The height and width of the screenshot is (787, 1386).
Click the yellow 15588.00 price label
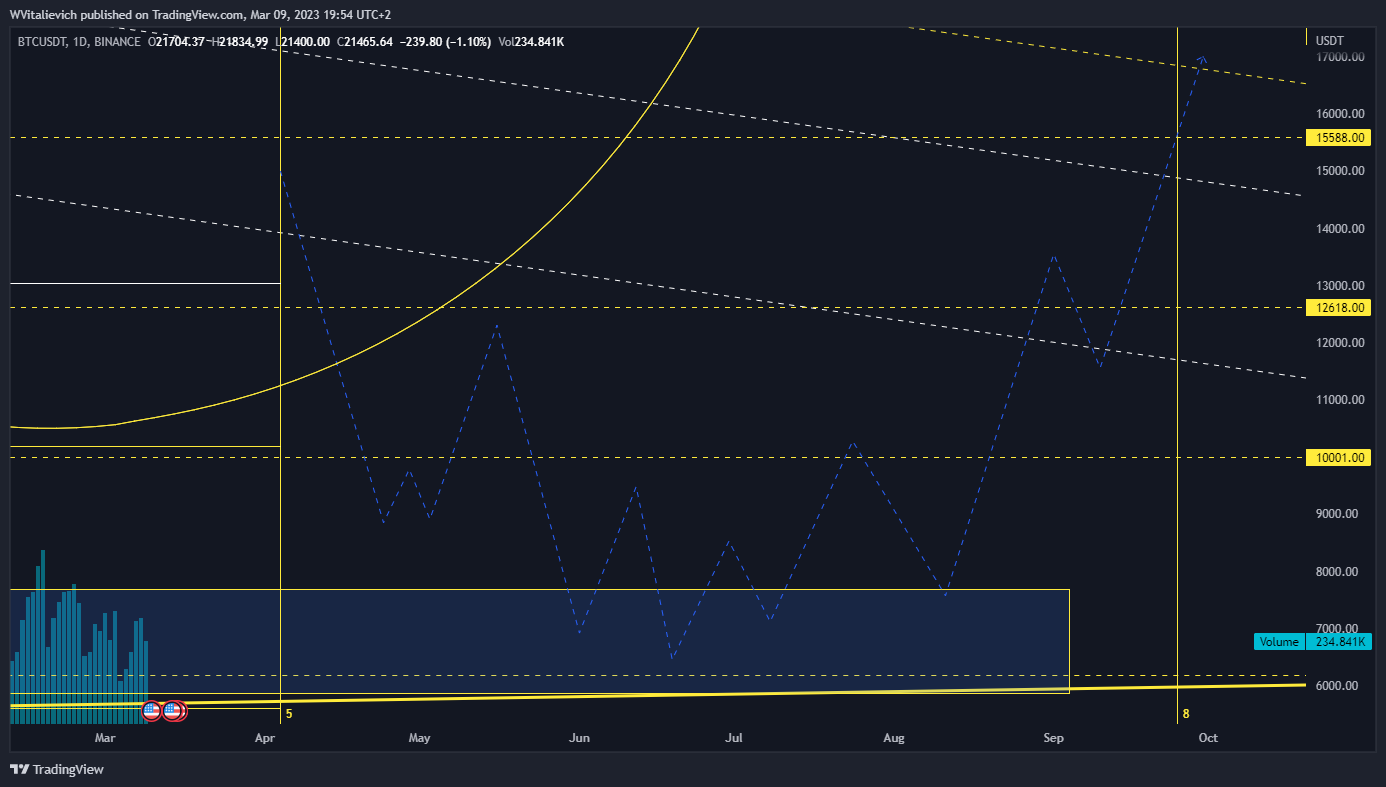pos(1340,137)
